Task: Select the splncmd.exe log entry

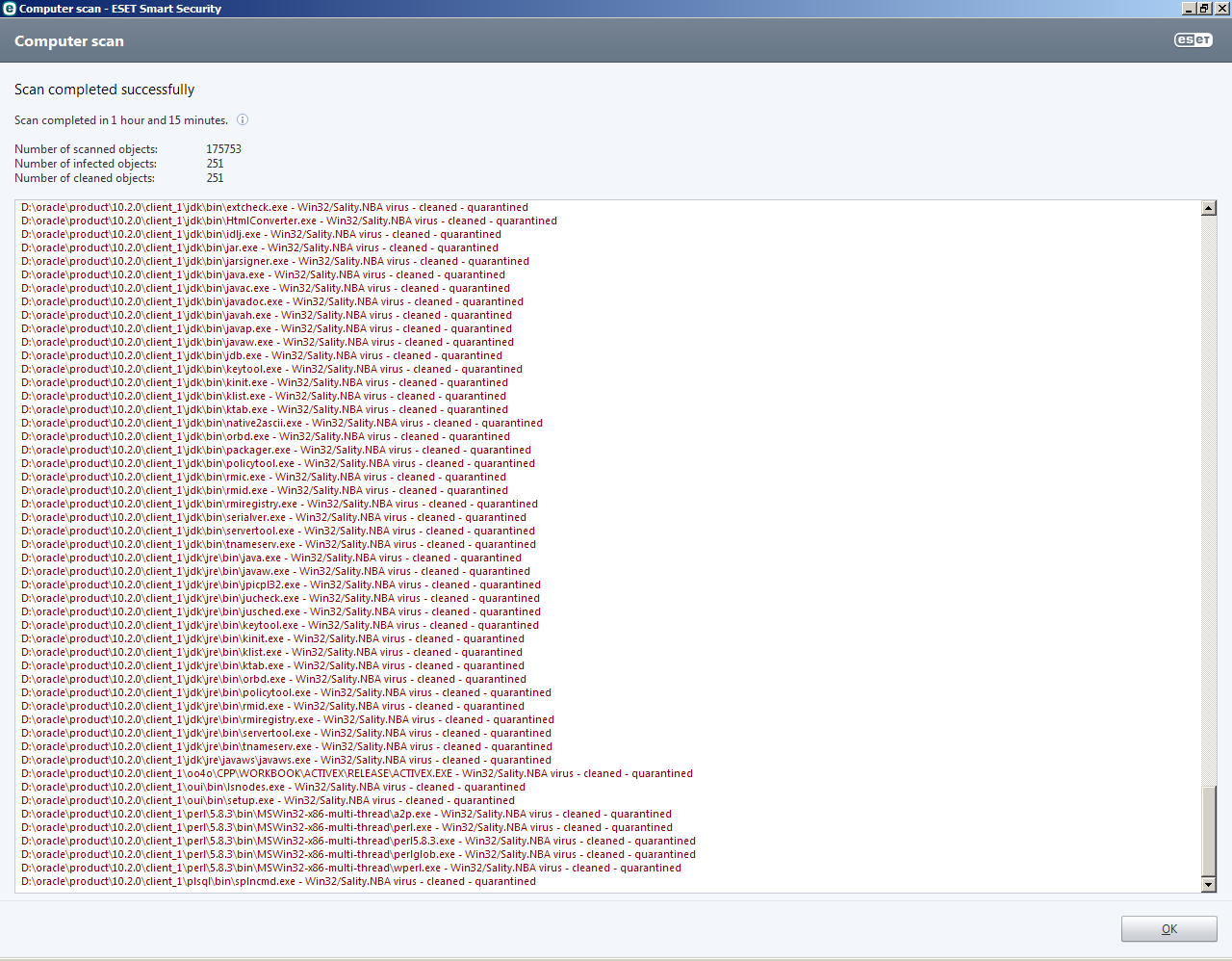Action: click(278, 881)
